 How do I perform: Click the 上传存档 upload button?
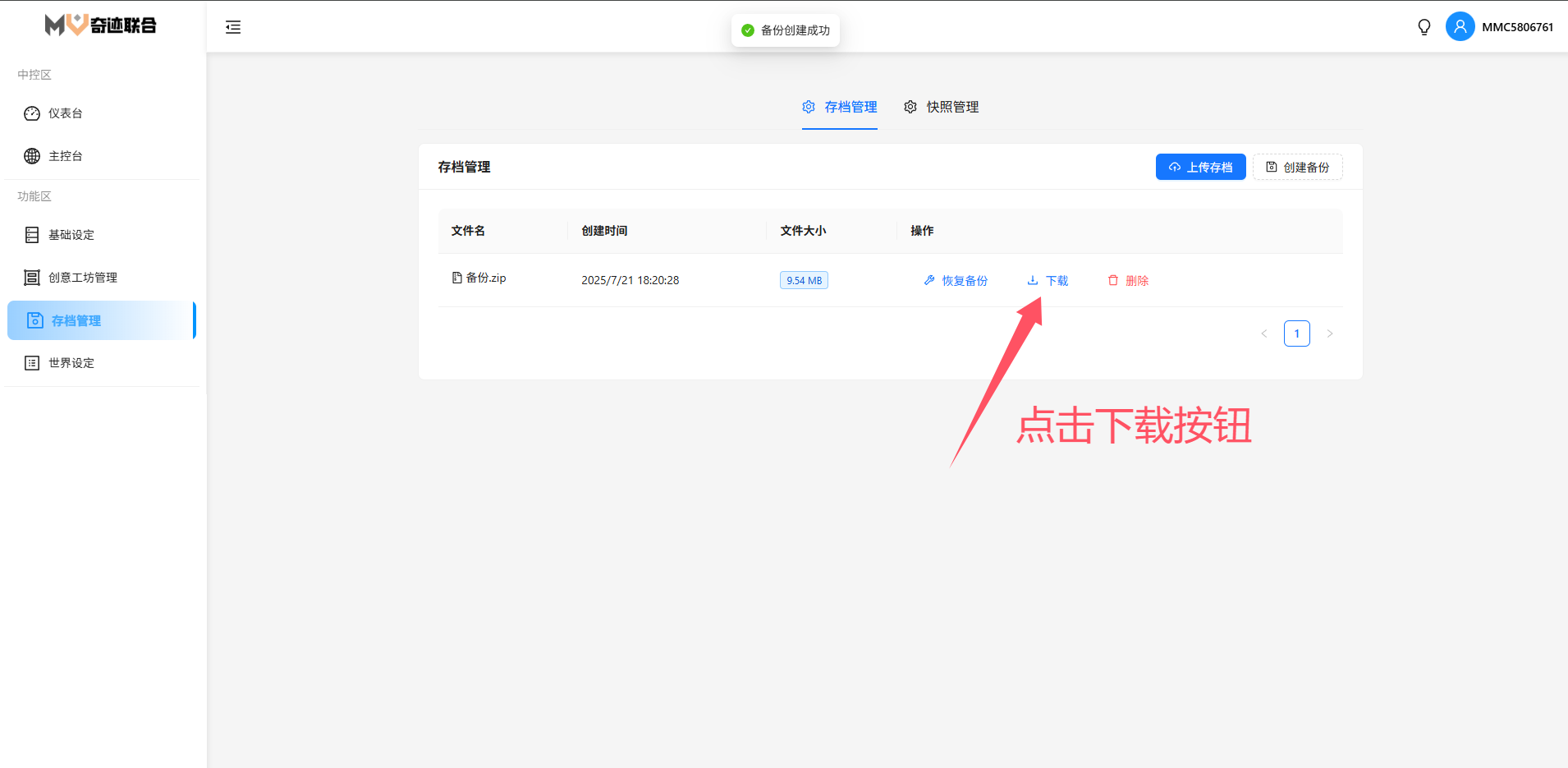click(1200, 167)
